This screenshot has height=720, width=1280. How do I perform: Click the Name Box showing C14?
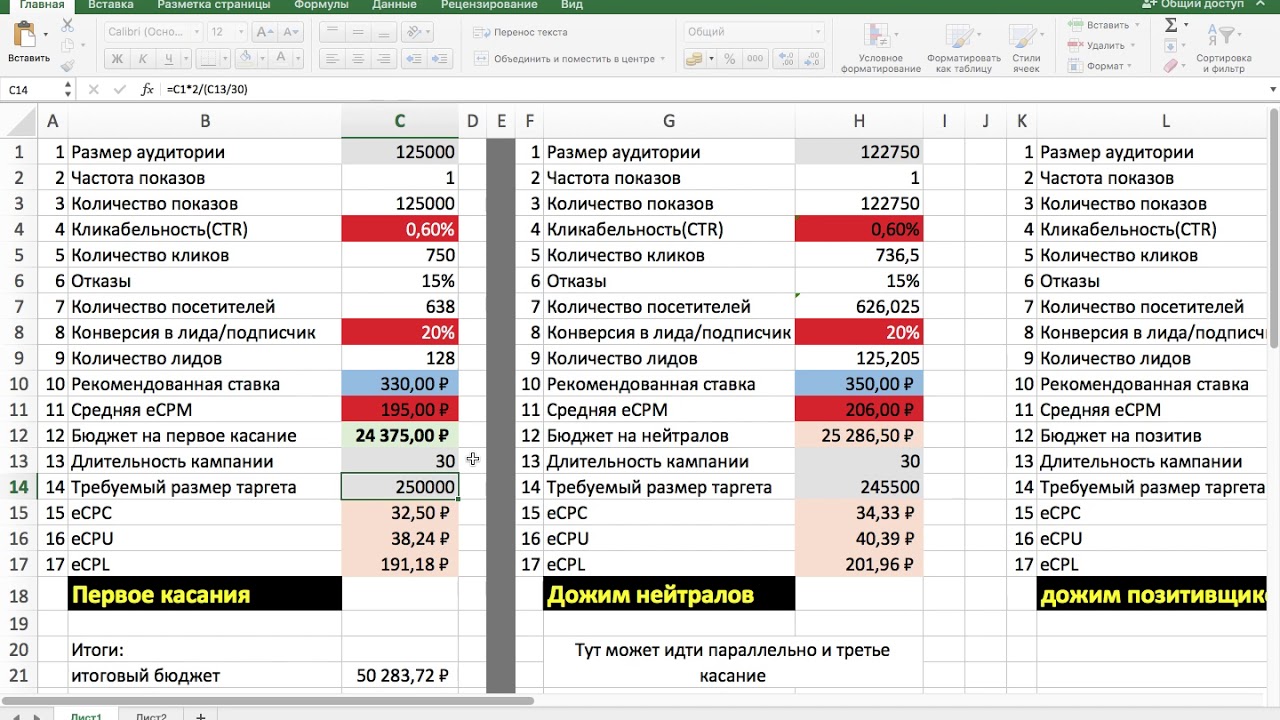click(x=30, y=90)
